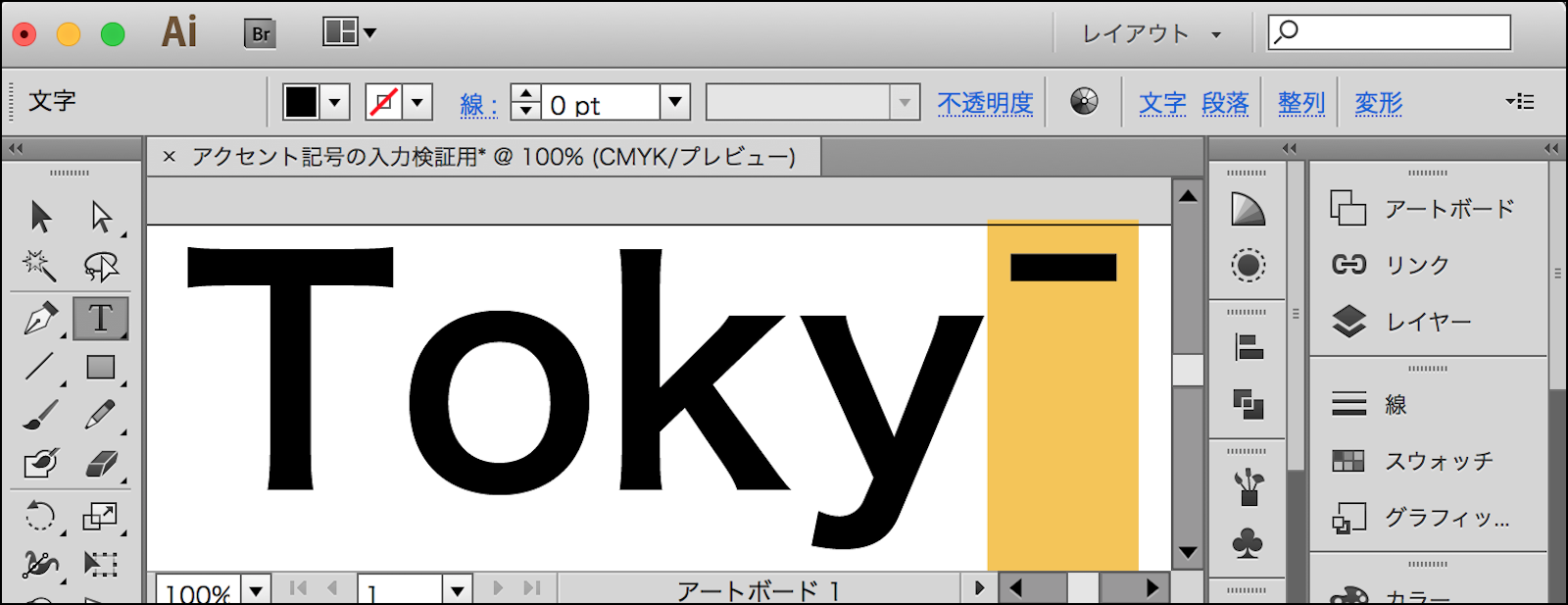The image size is (1568, 605).
Task: Open the レイヤー panel
Action: (x=1427, y=322)
